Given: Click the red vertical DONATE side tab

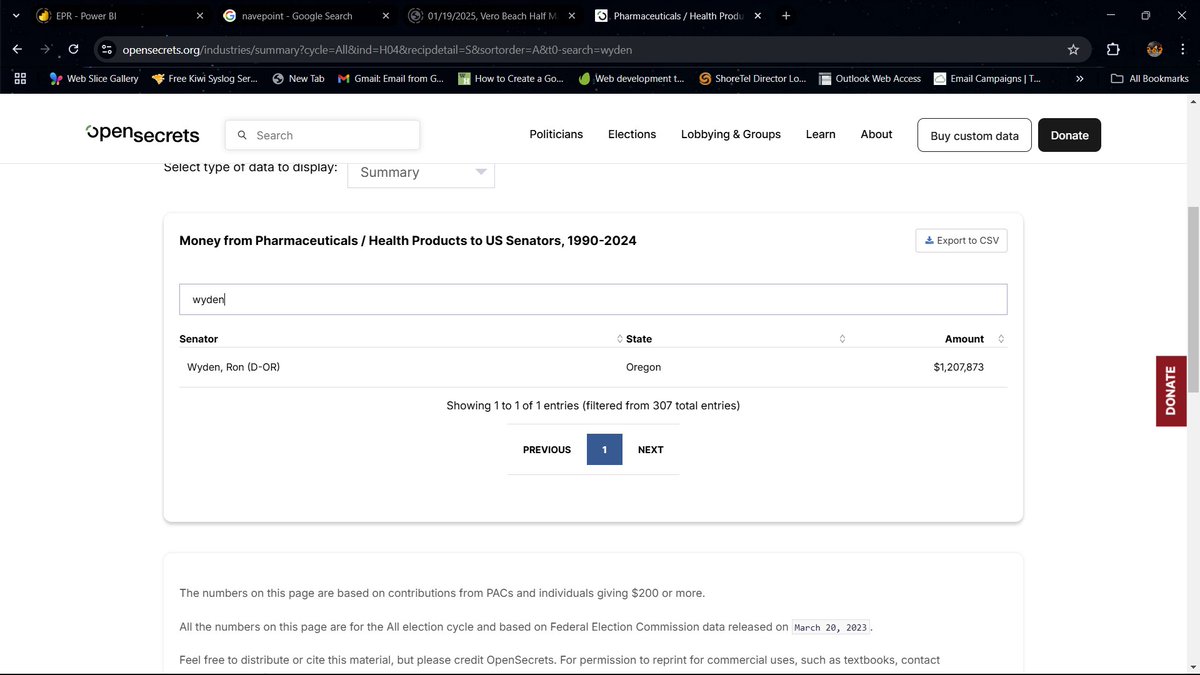Looking at the screenshot, I should pyautogui.click(x=1171, y=391).
